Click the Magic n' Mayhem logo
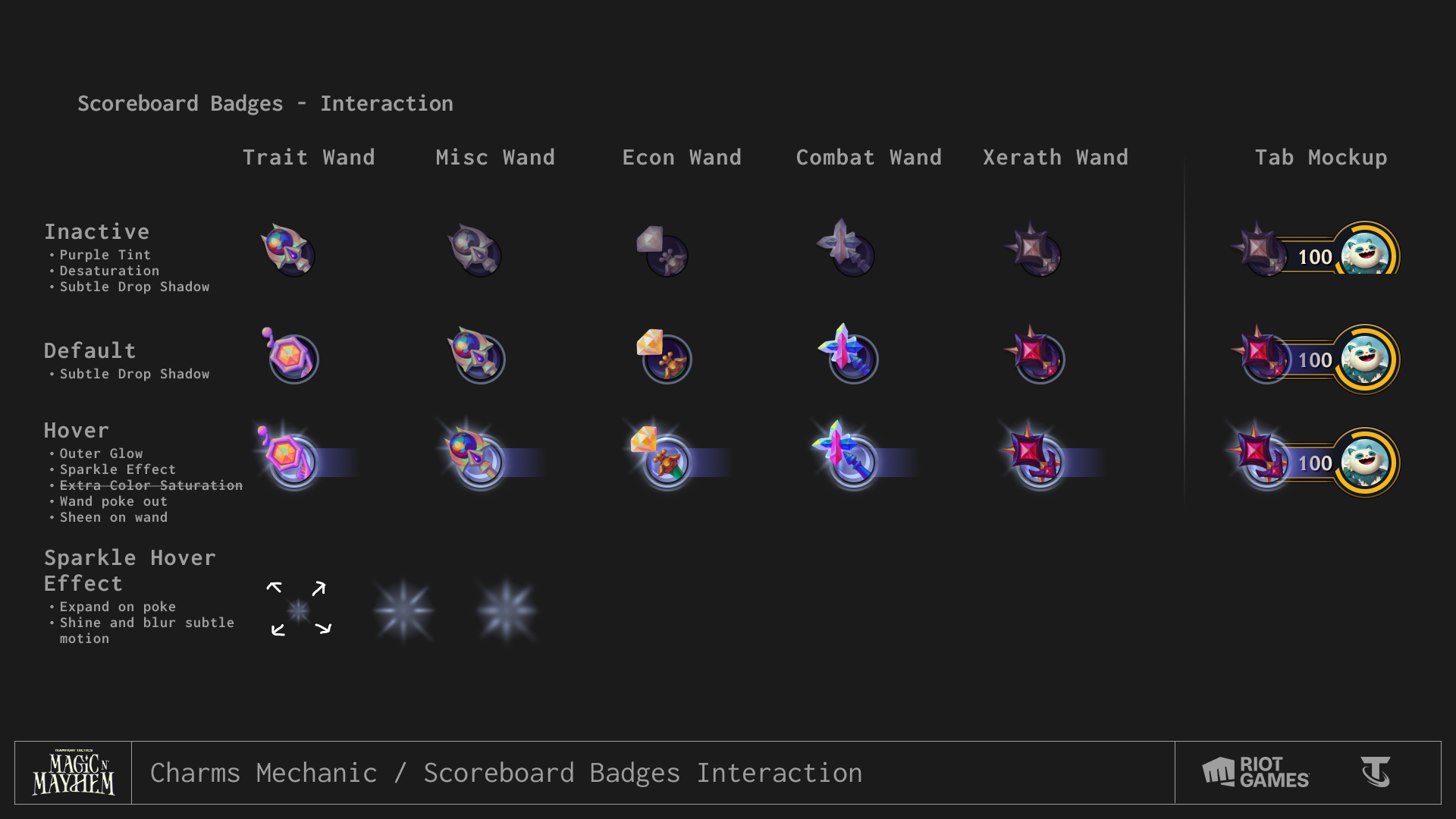Screen dimensions: 1456x819 (x=74, y=773)
